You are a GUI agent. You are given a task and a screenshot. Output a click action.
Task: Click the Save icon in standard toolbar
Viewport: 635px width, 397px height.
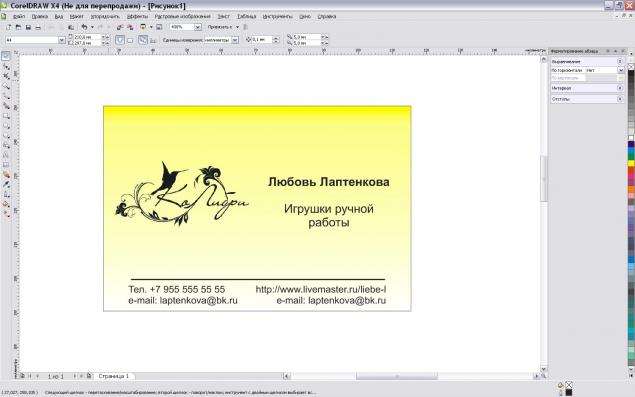pos(28,27)
